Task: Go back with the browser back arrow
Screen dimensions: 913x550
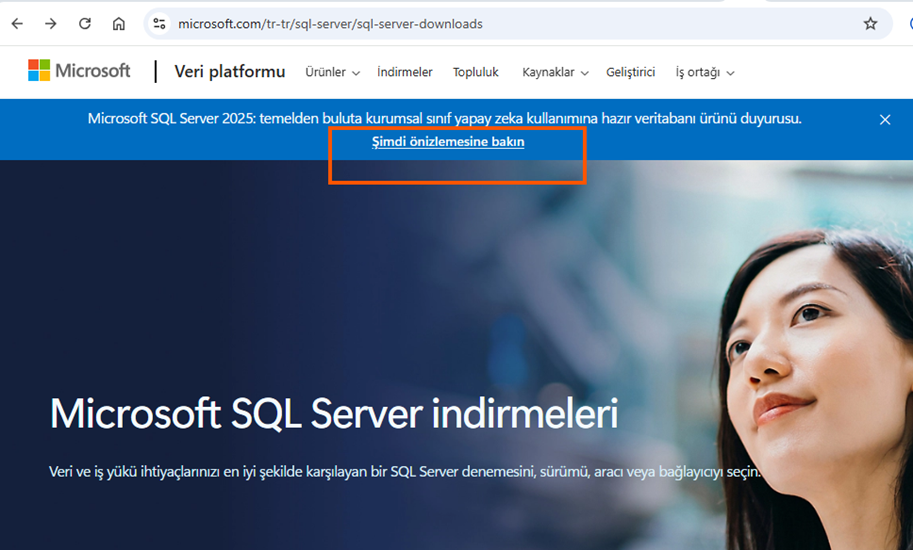Action: [x=17, y=24]
